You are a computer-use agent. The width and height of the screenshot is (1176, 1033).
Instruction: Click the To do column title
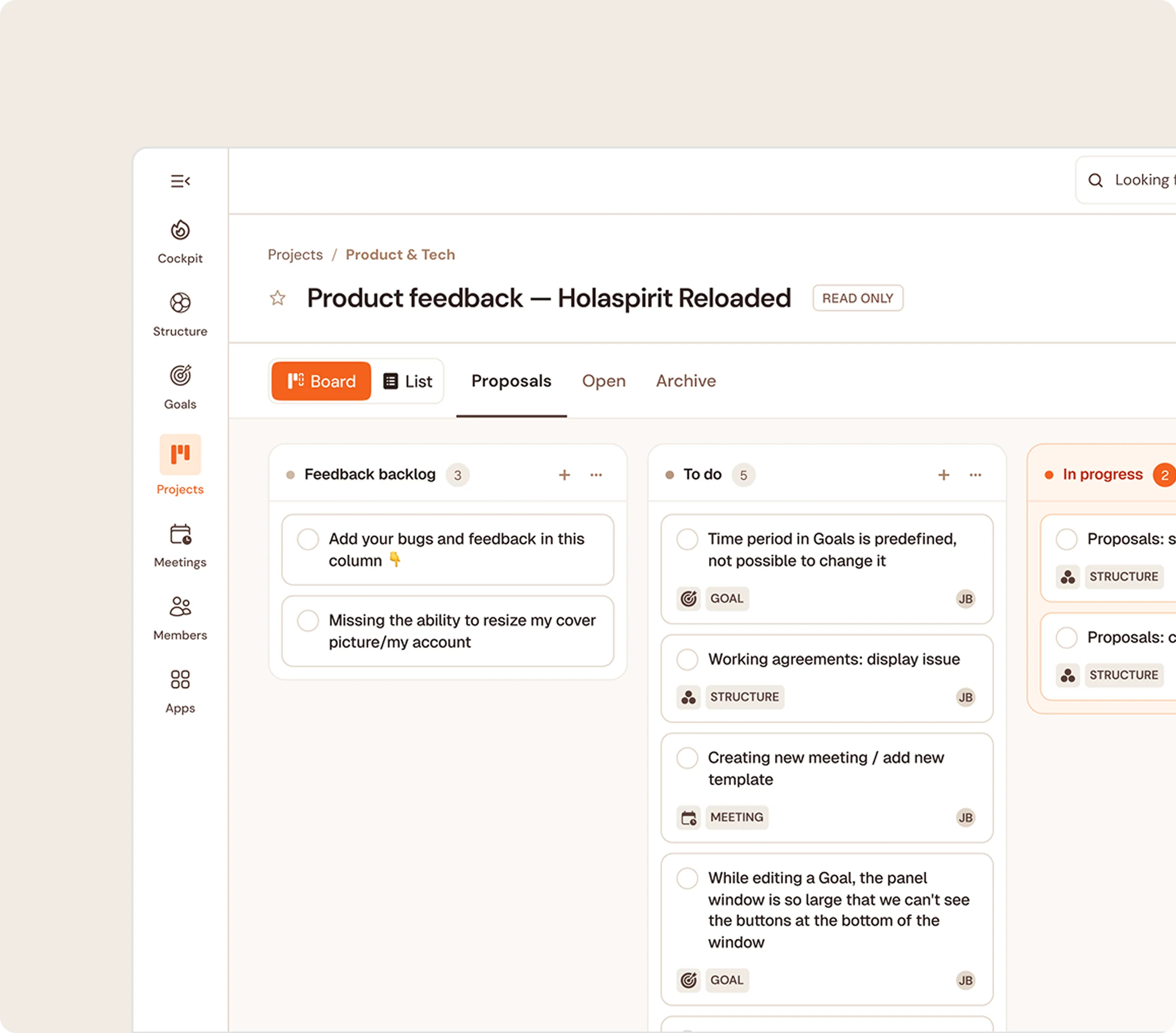tap(702, 475)
